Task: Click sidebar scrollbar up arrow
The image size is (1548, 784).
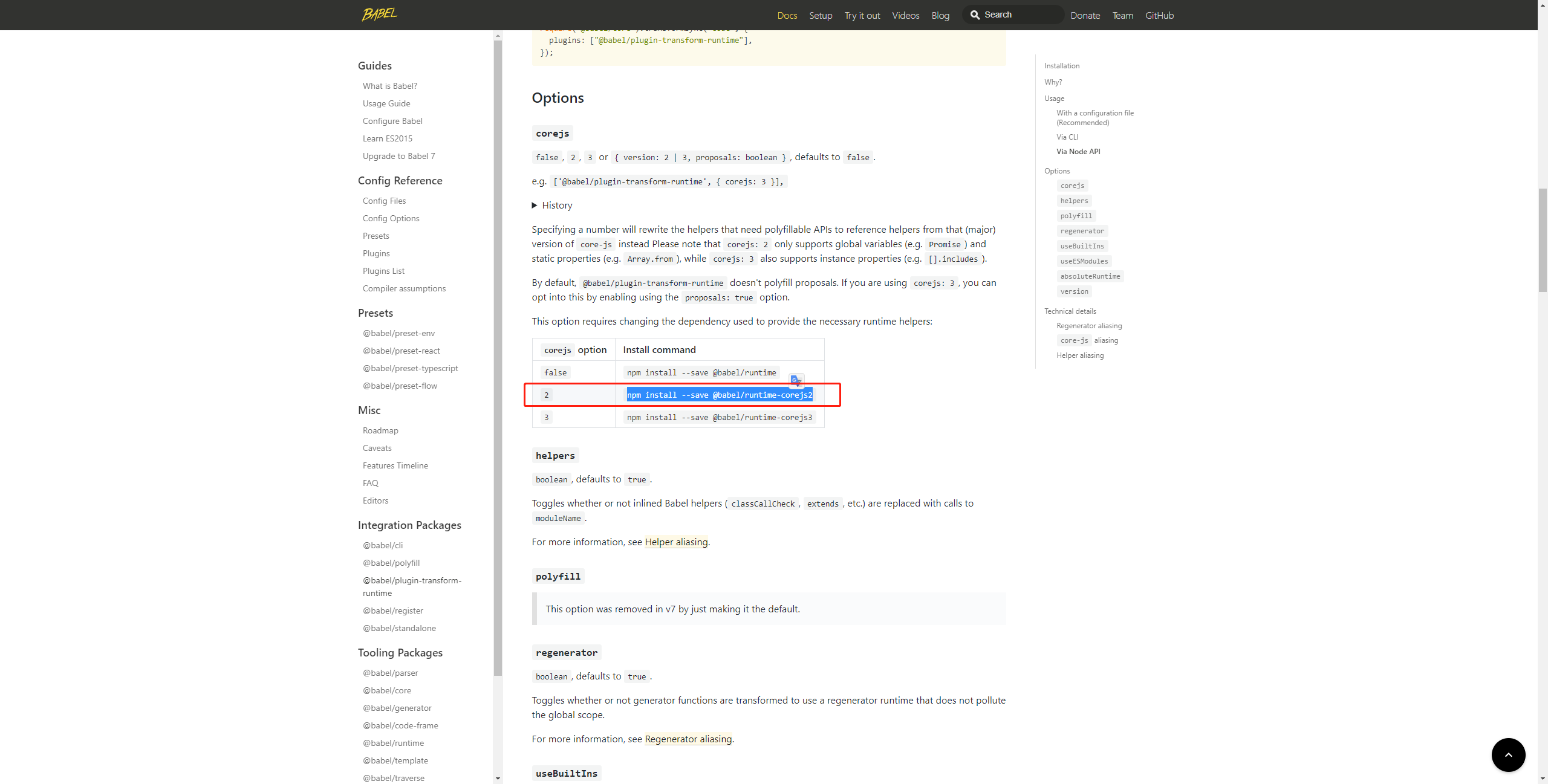Action: (x=498, y=36)
